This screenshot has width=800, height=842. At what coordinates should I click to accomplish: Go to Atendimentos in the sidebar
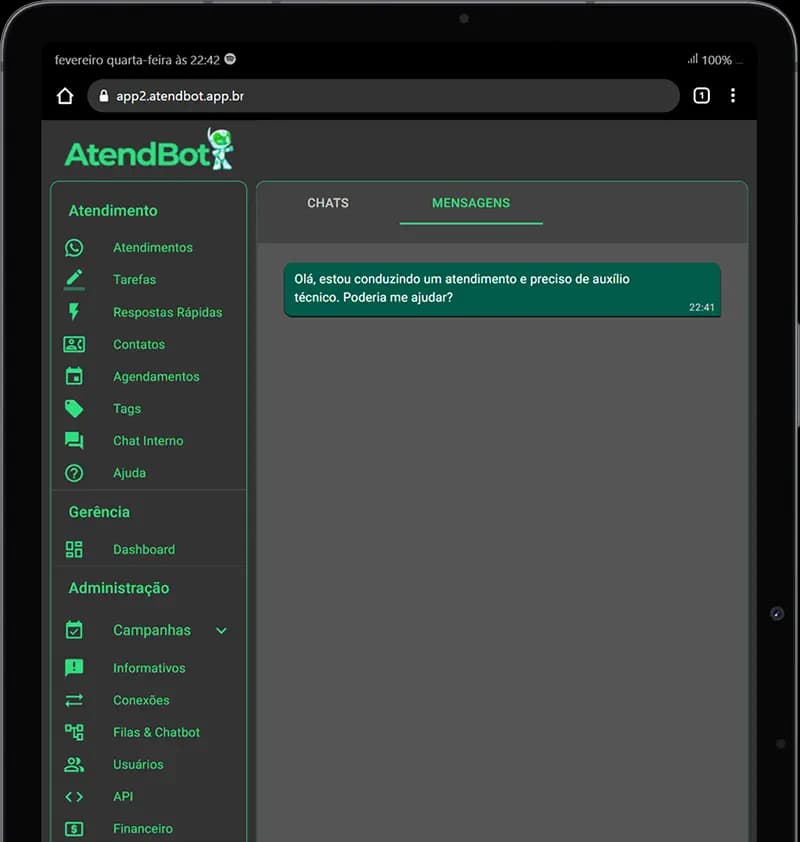153,248
